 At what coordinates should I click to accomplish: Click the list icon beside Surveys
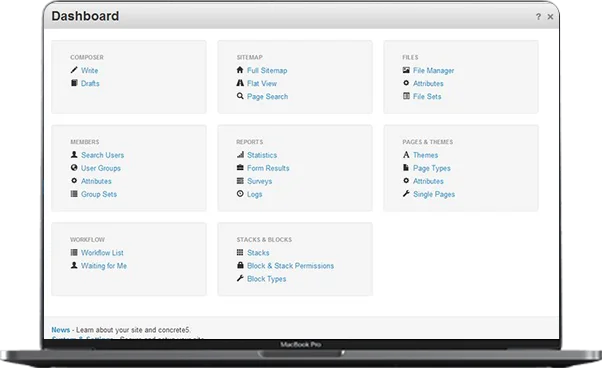pos(240,180)
